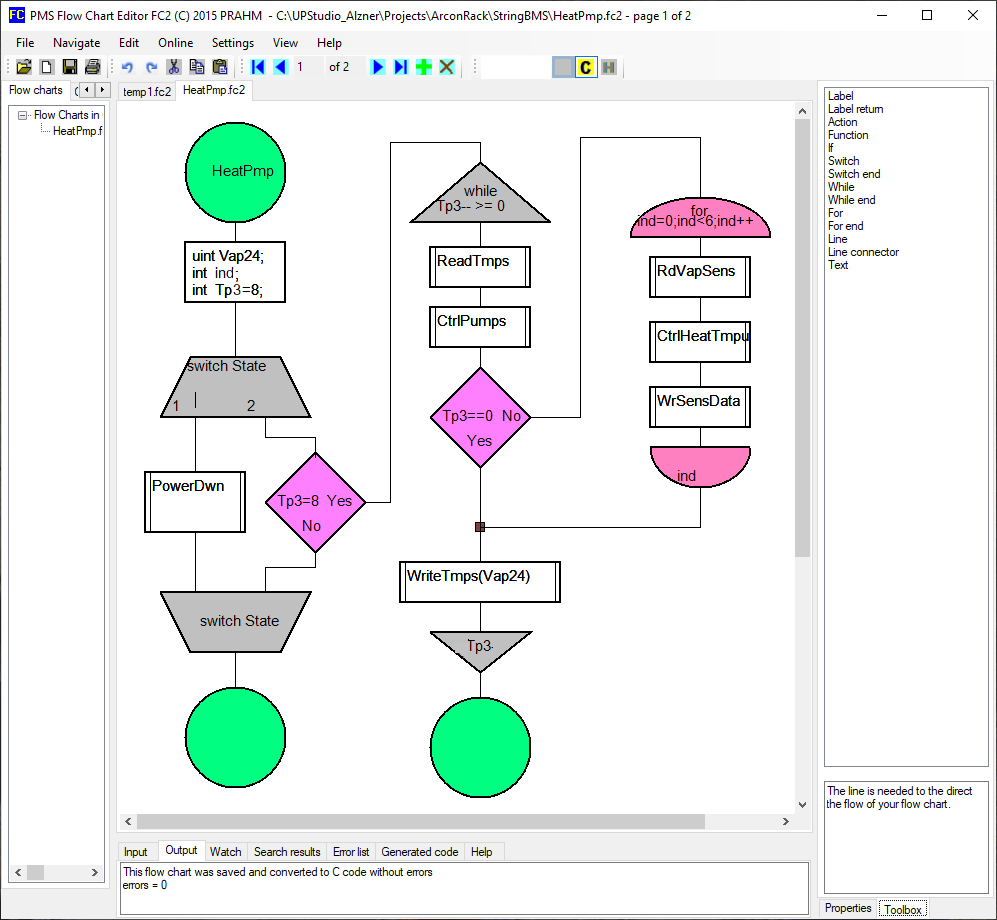997x920 pixels.
Task: Toggle the yellow C code output button
Action: (x=584, y=66)
